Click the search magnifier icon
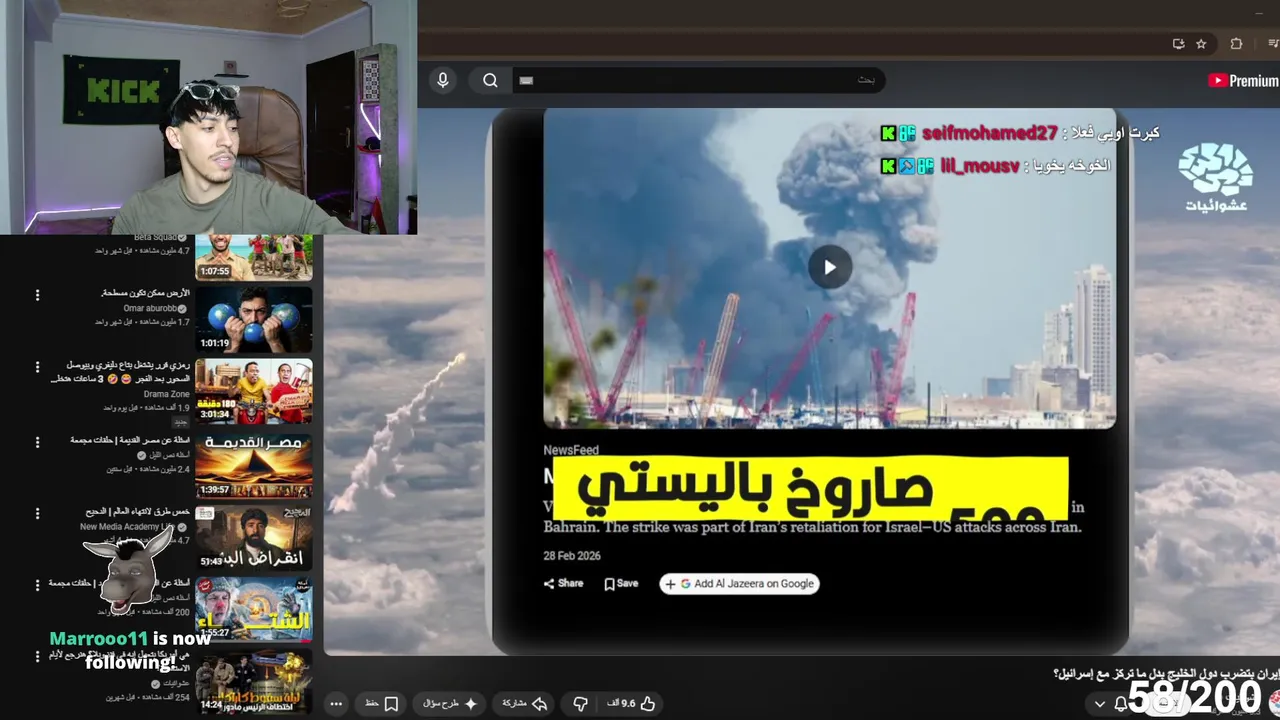 coord(490,81)
